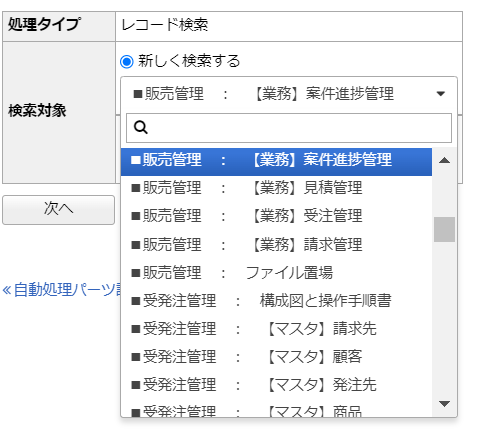Select the 新しく検索する radio button
This screenshot has width=483, height=430.
(x=127, y=62)
